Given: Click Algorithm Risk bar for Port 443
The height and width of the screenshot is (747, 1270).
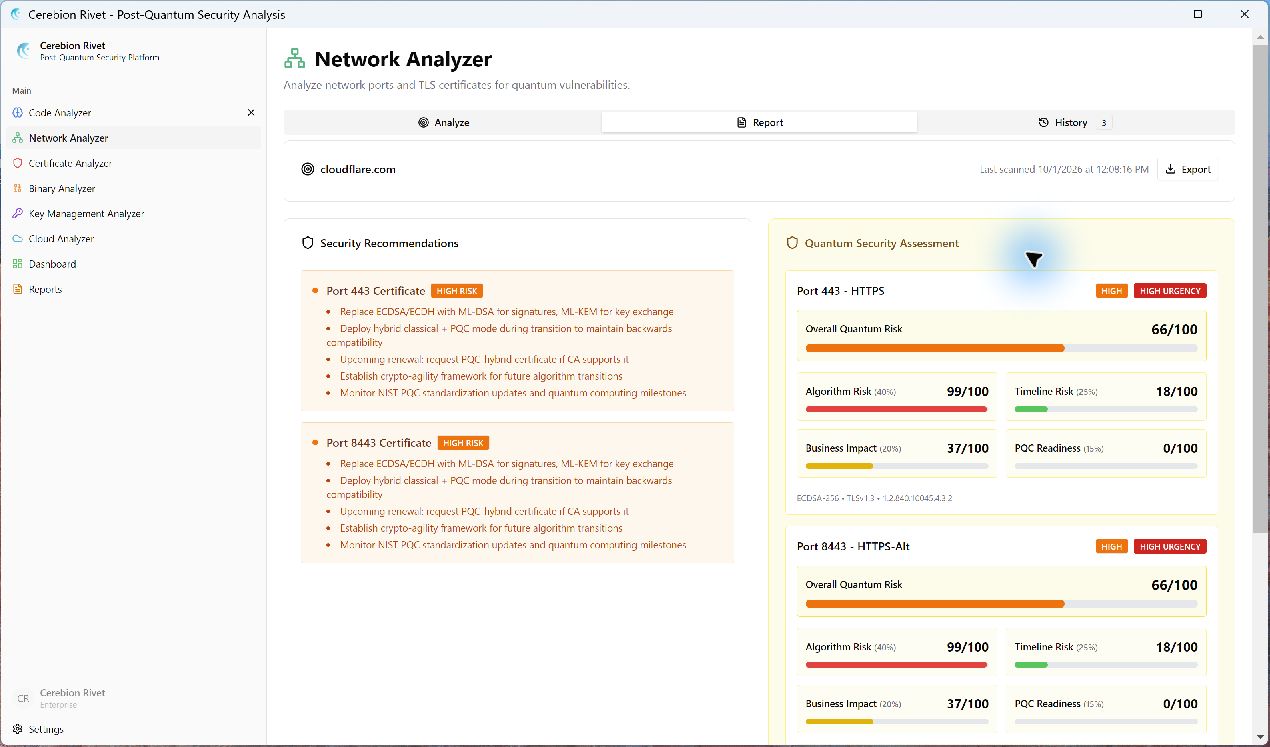Looking at the screenshot, I should click(897, 409).
